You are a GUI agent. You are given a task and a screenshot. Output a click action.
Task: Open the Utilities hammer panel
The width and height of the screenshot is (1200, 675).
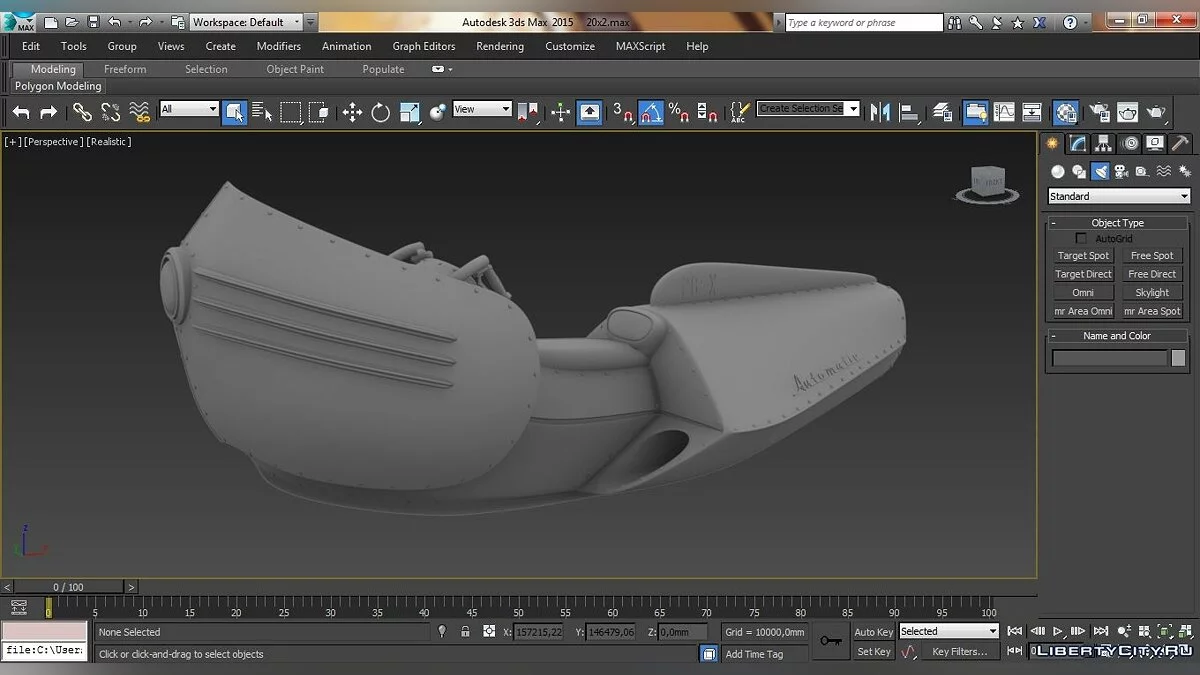click(x=1180, y=143)
